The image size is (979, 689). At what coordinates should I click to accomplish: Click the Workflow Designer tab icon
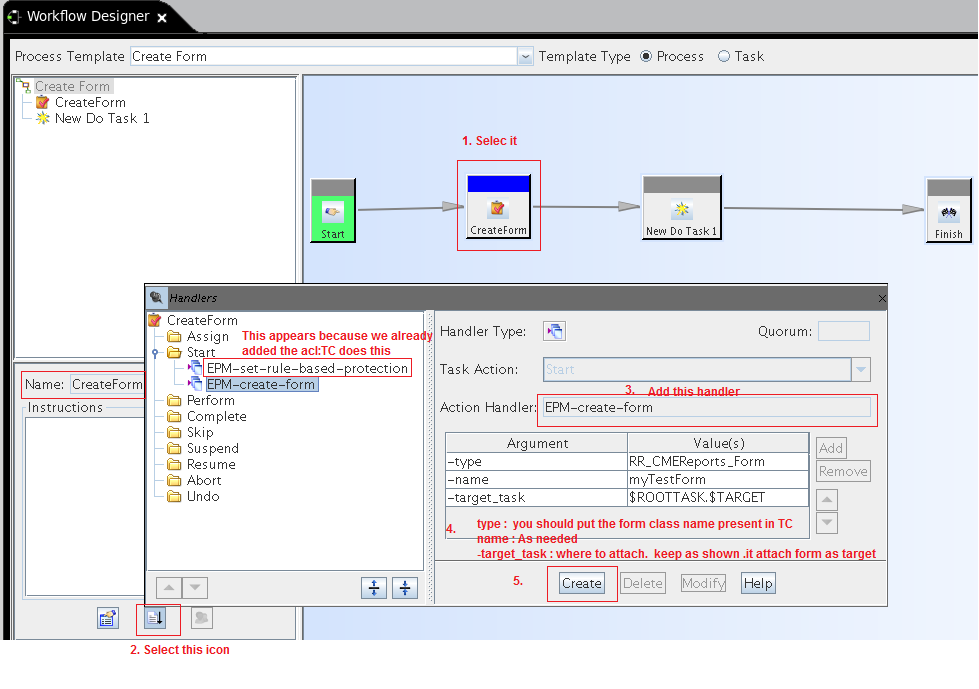[14, 17]
